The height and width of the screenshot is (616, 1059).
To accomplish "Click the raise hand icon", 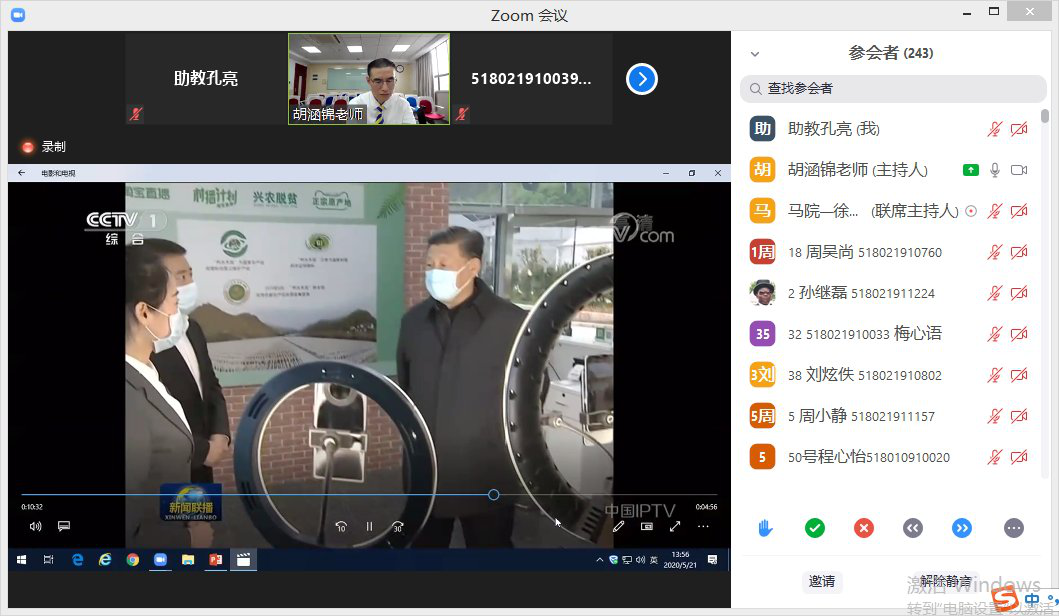I will [x=766, y=528].
